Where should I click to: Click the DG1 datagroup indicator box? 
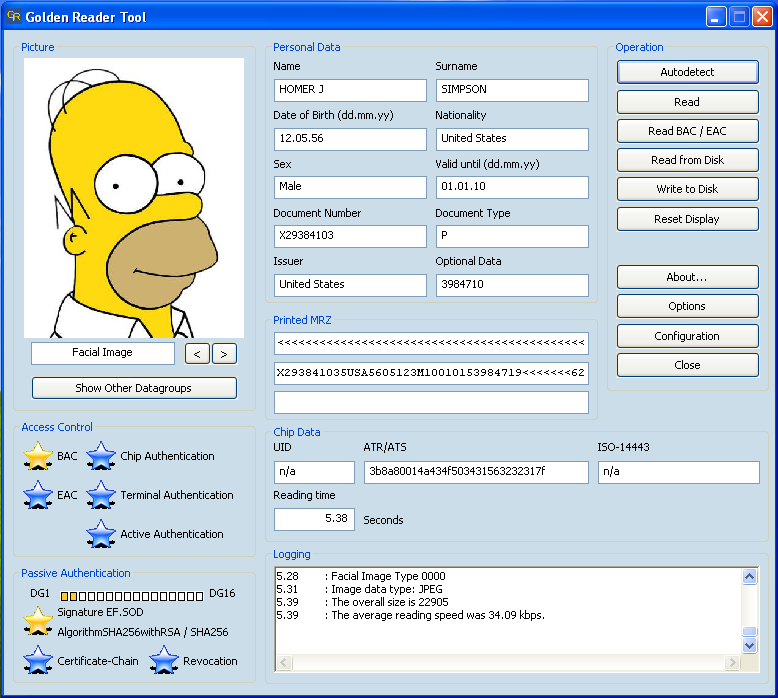click(64, 596)
